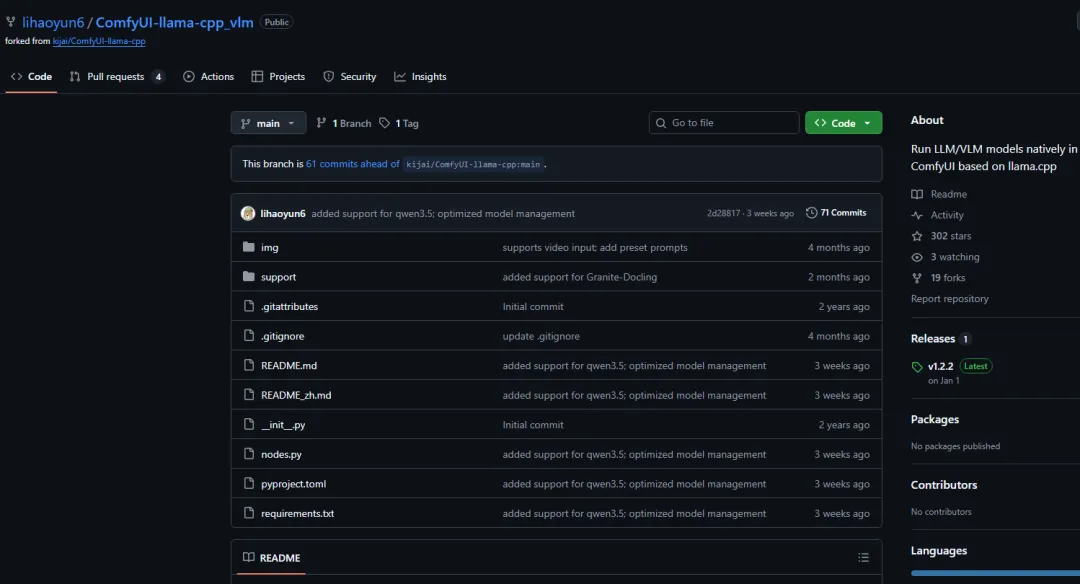The height and width of the screenshot is (584, 1080).
Task: Click the eye icon beside 3 watching
Action: (917, 257)
